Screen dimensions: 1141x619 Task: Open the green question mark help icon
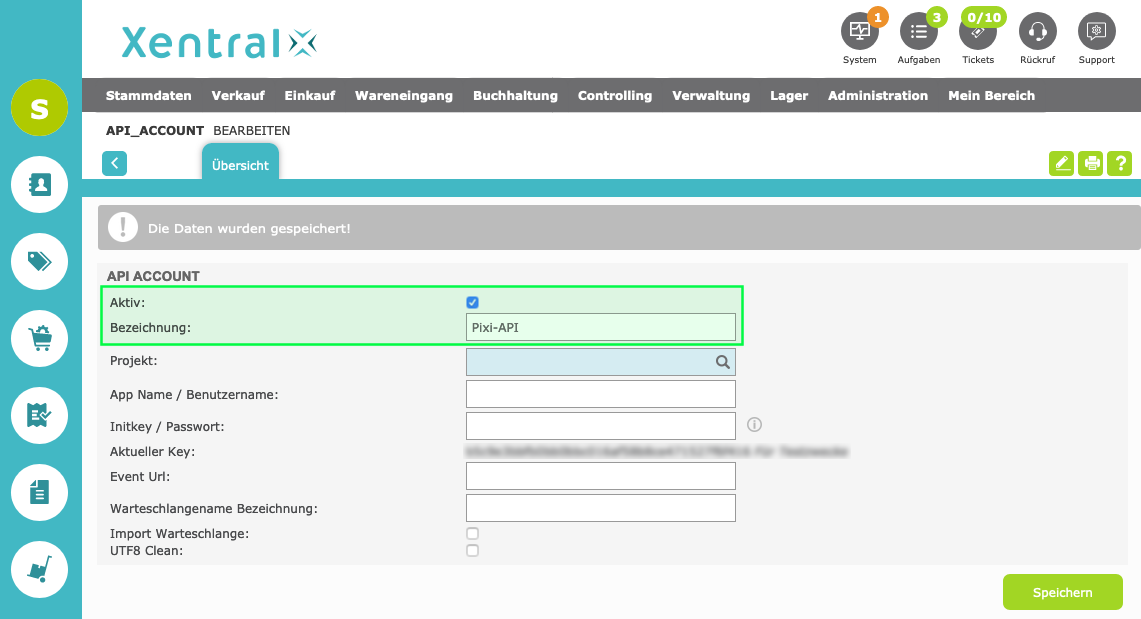coord(1119,163)
